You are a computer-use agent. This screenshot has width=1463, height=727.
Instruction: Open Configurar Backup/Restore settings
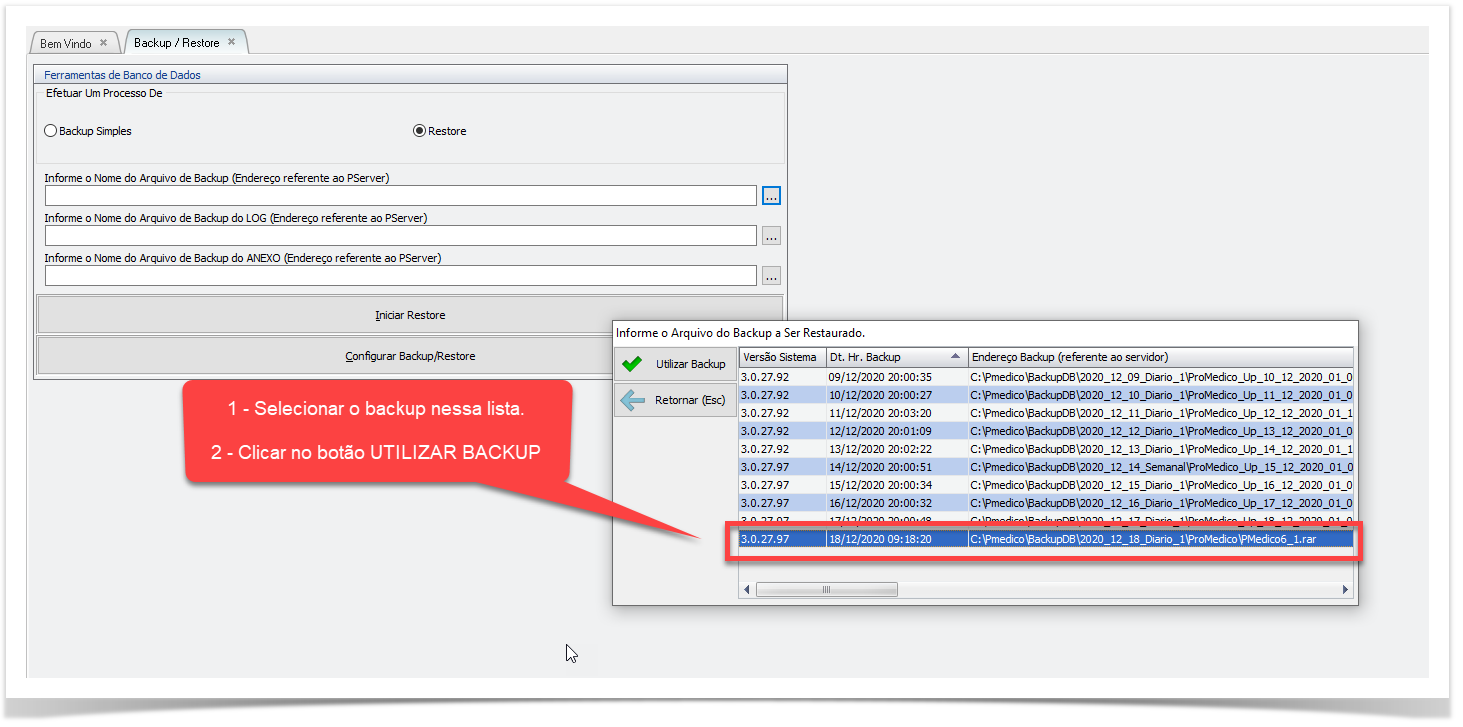coord(410,356)
